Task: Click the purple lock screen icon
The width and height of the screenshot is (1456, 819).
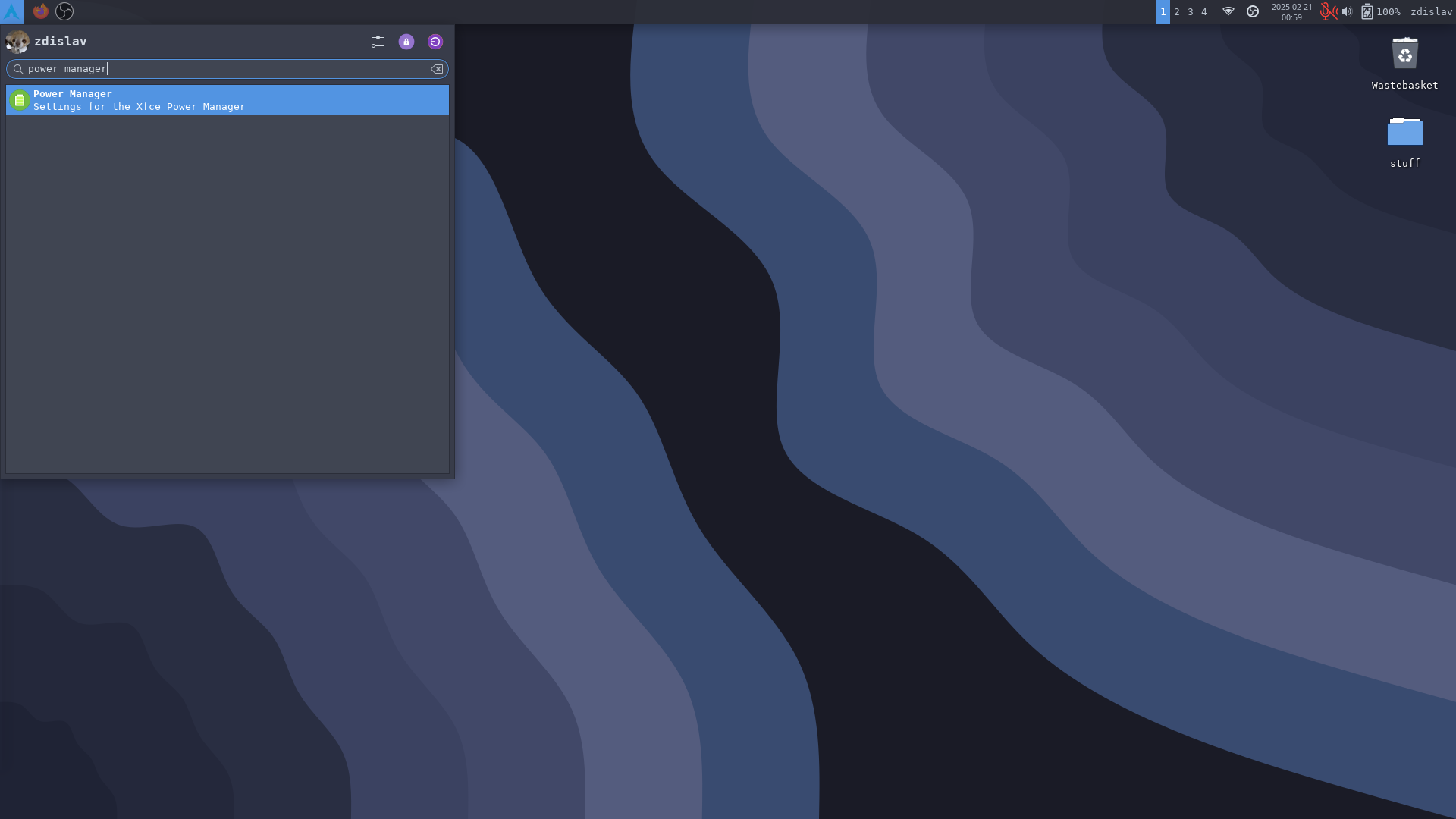Action: point(406,42)
